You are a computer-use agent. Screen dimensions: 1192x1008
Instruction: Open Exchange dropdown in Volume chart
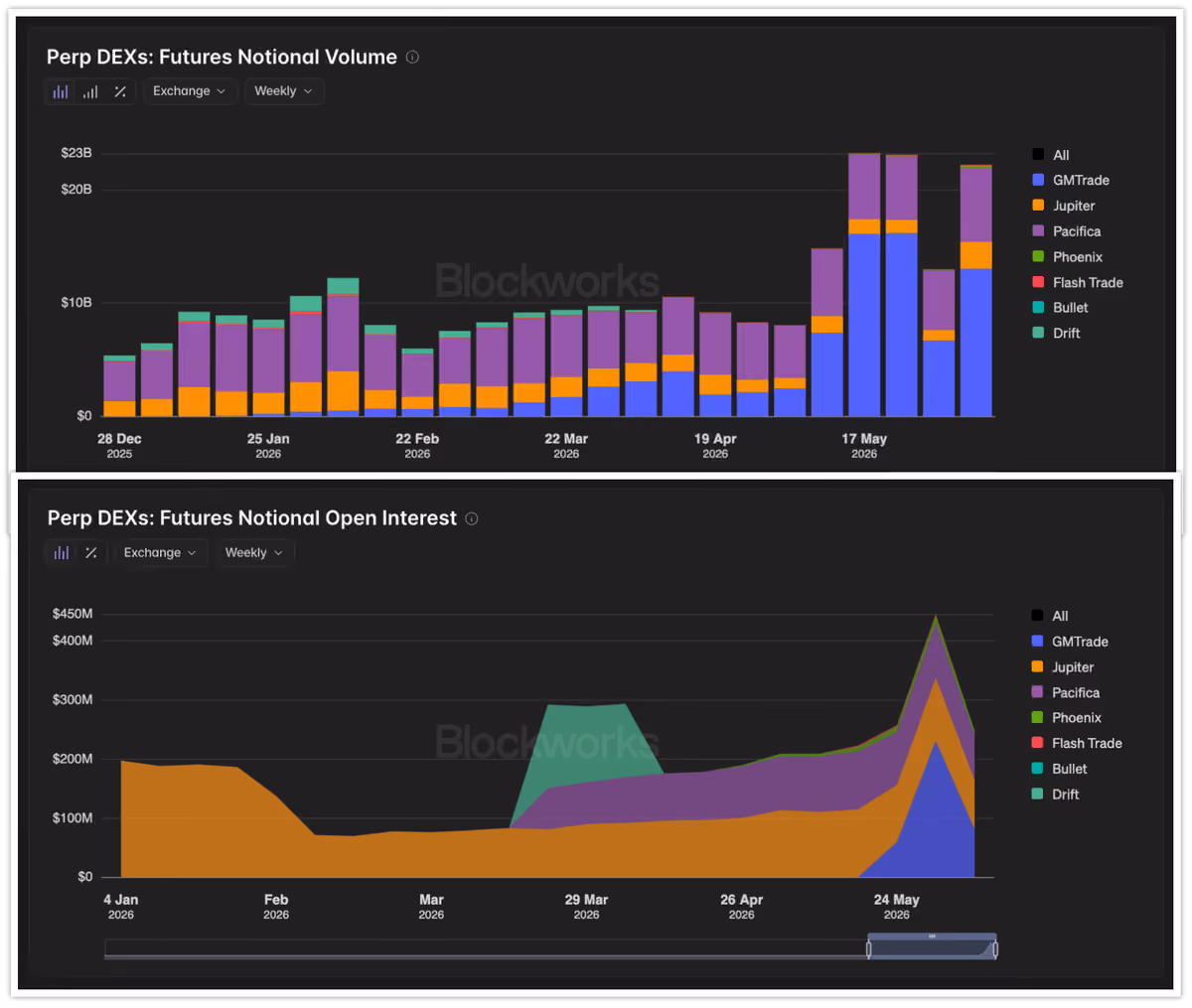pos(189,91)
